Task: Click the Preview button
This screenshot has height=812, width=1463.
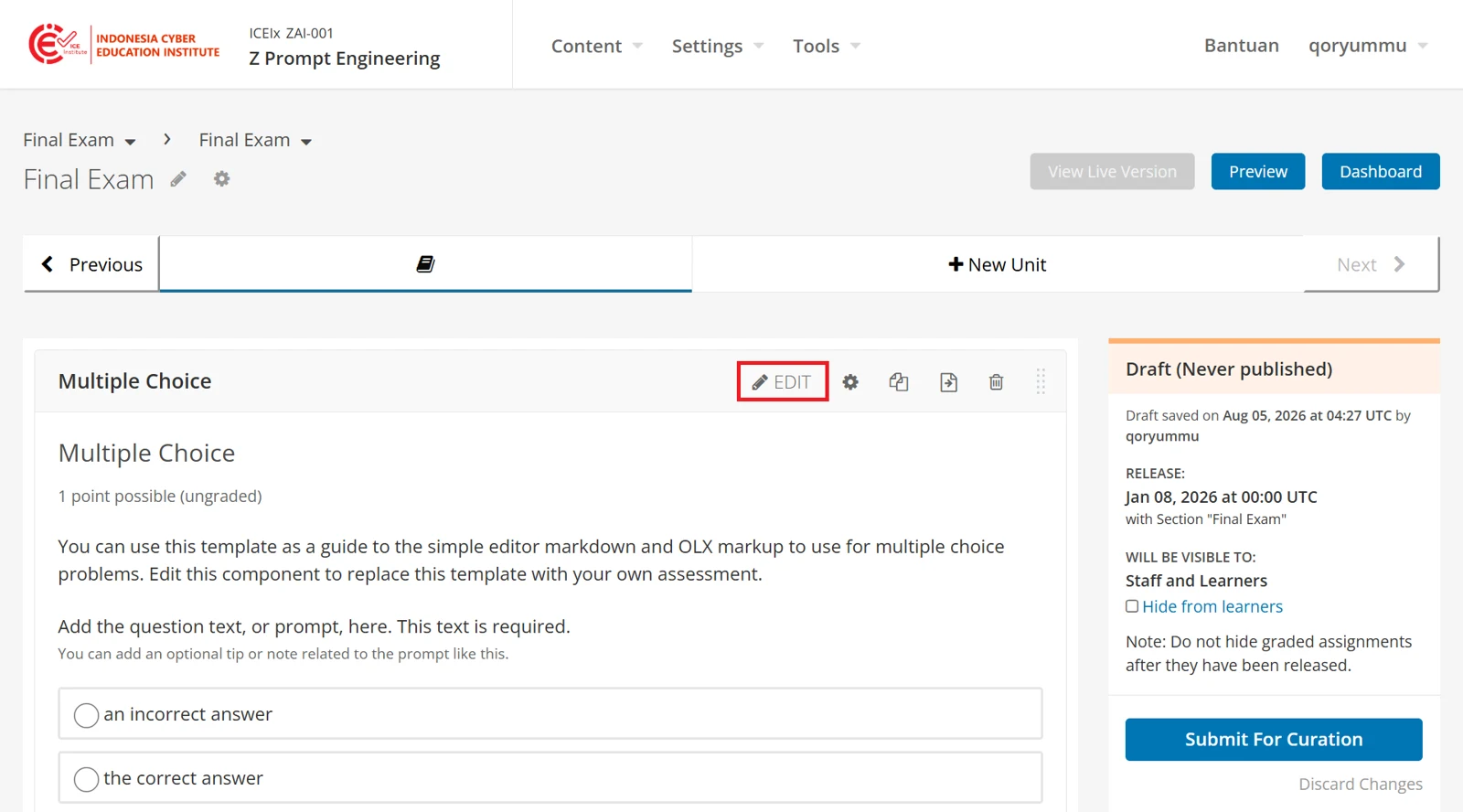Action: click(x=1258, y=172)
